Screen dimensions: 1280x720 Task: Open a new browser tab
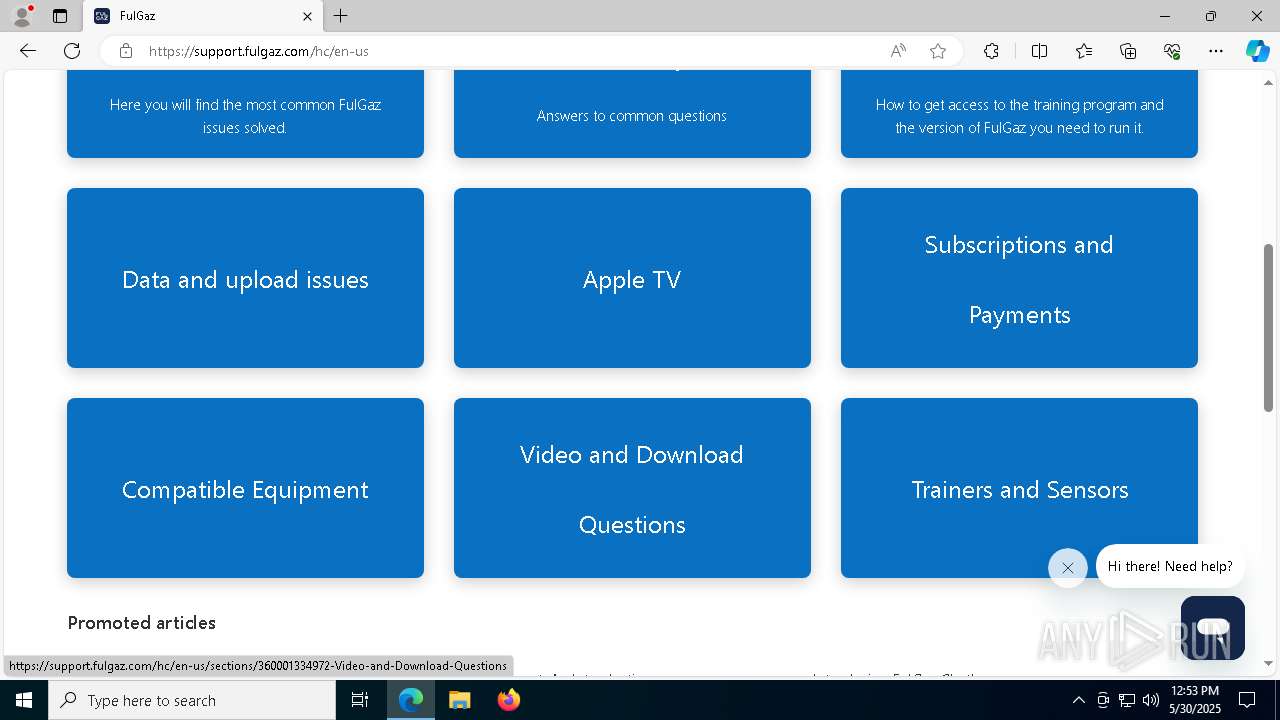click(340, 16)
